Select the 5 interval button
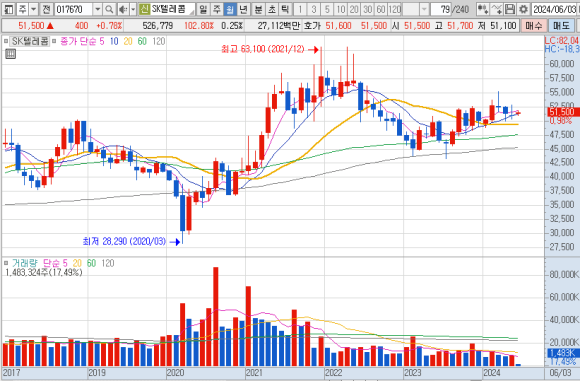 [x=327, y=9]
